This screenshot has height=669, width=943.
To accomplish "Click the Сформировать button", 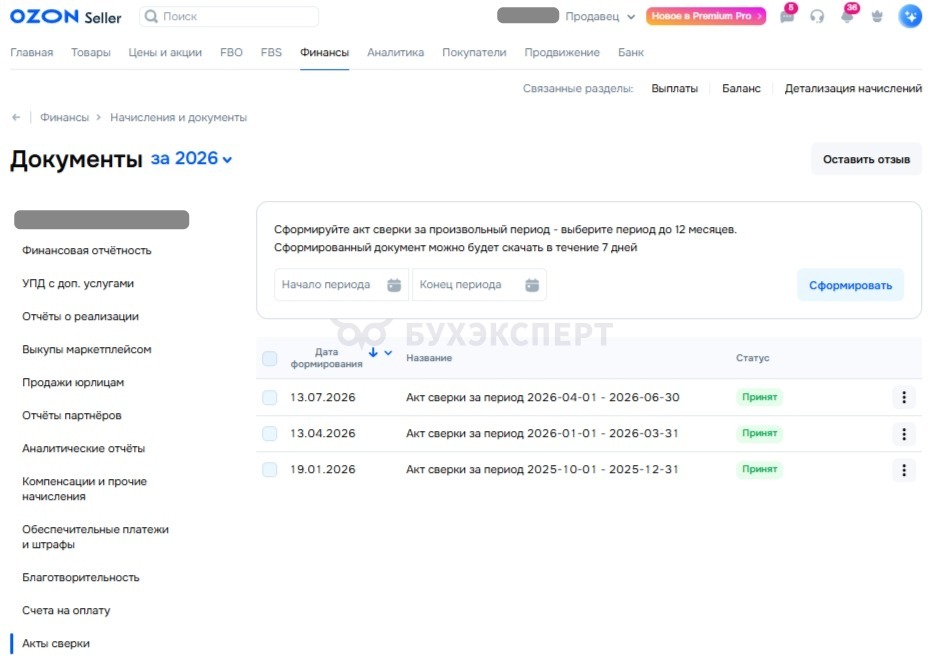I will point(850,285).
